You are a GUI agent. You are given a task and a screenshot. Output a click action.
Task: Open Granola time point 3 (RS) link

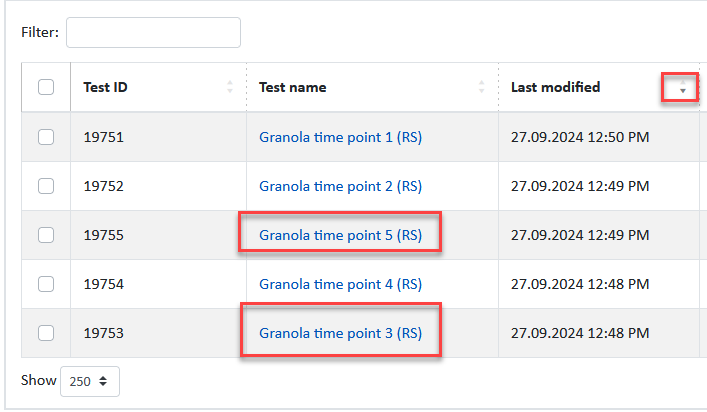(340, 334)
